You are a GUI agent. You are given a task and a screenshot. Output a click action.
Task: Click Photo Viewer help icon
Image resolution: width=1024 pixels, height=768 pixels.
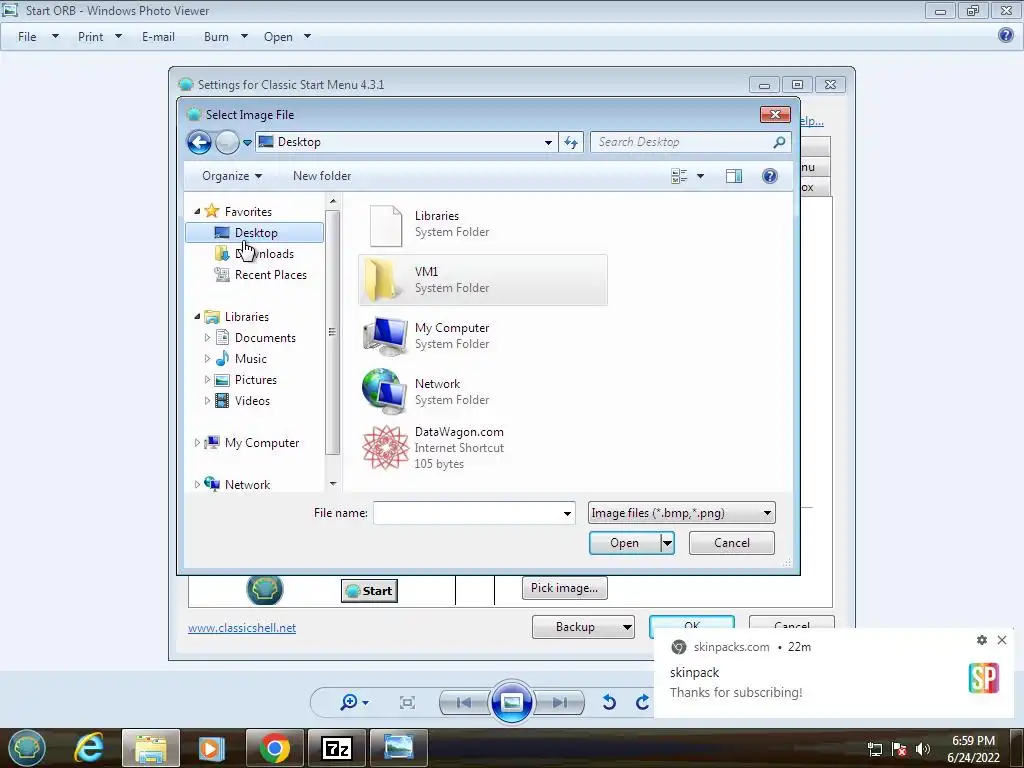tap(1006, 35)
